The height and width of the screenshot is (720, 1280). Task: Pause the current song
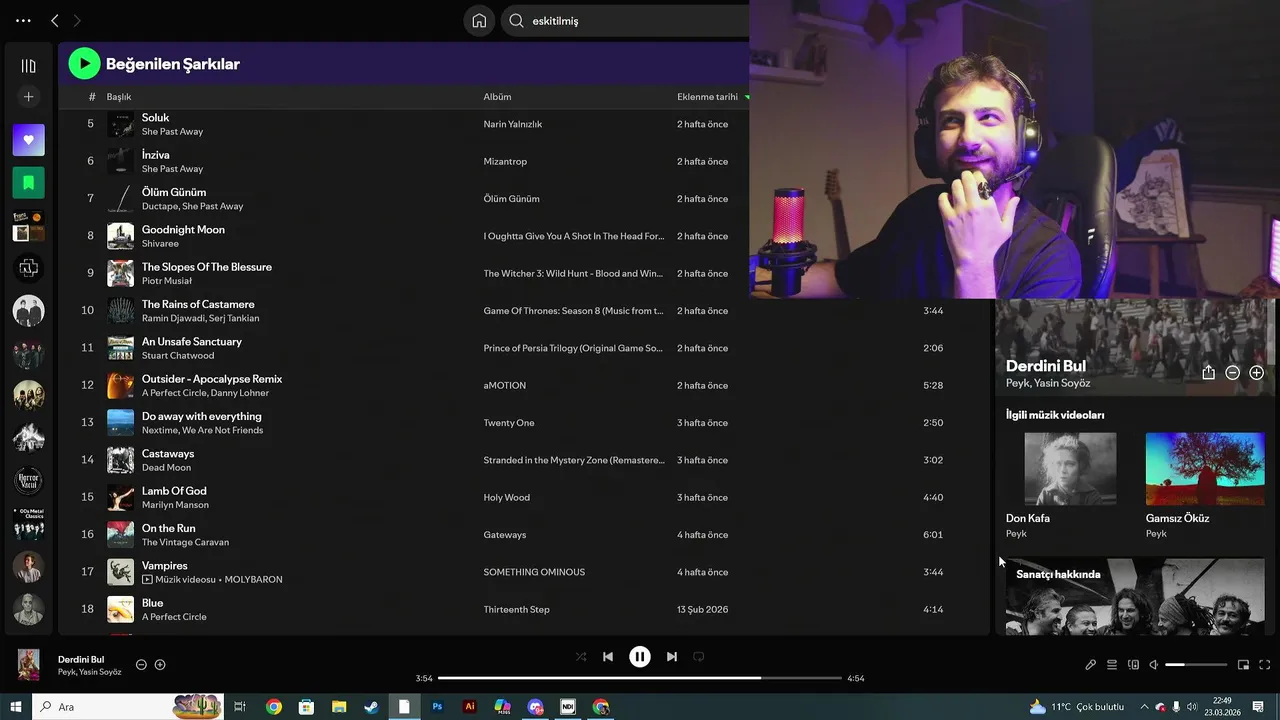[x=640, y=657]
